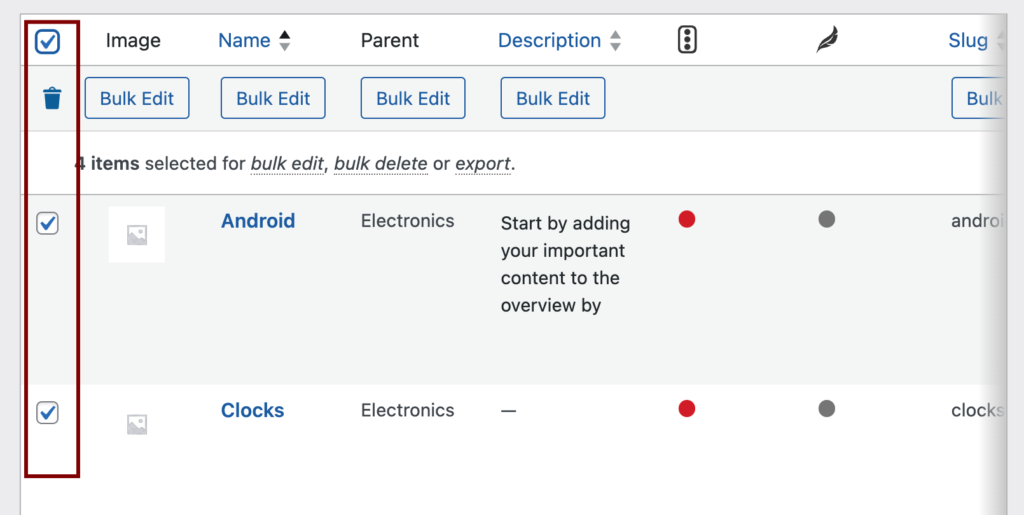This screenshot has width=1024, height=515.
Task: Click Bulk Edit under Name column
Action: pyautogui.click(x=273, y=98)
